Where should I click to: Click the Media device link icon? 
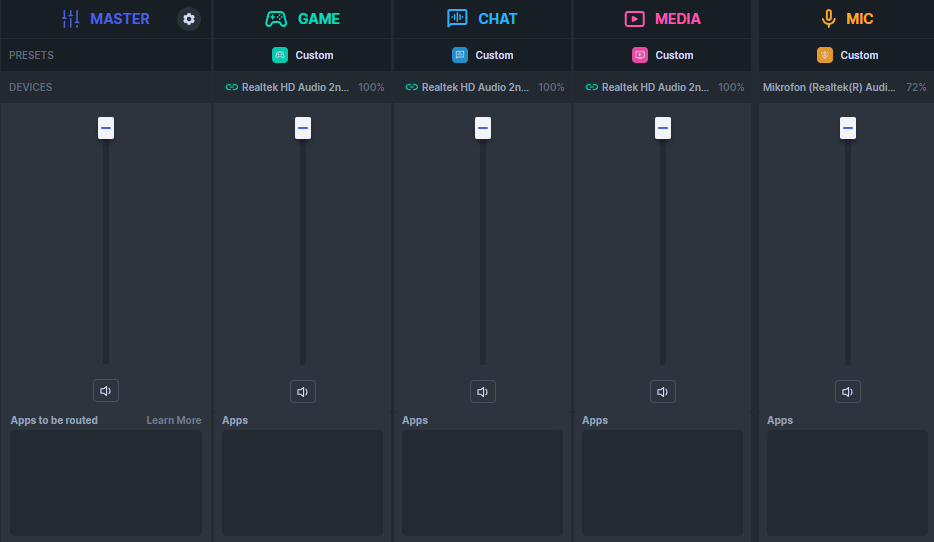[591, 87]
